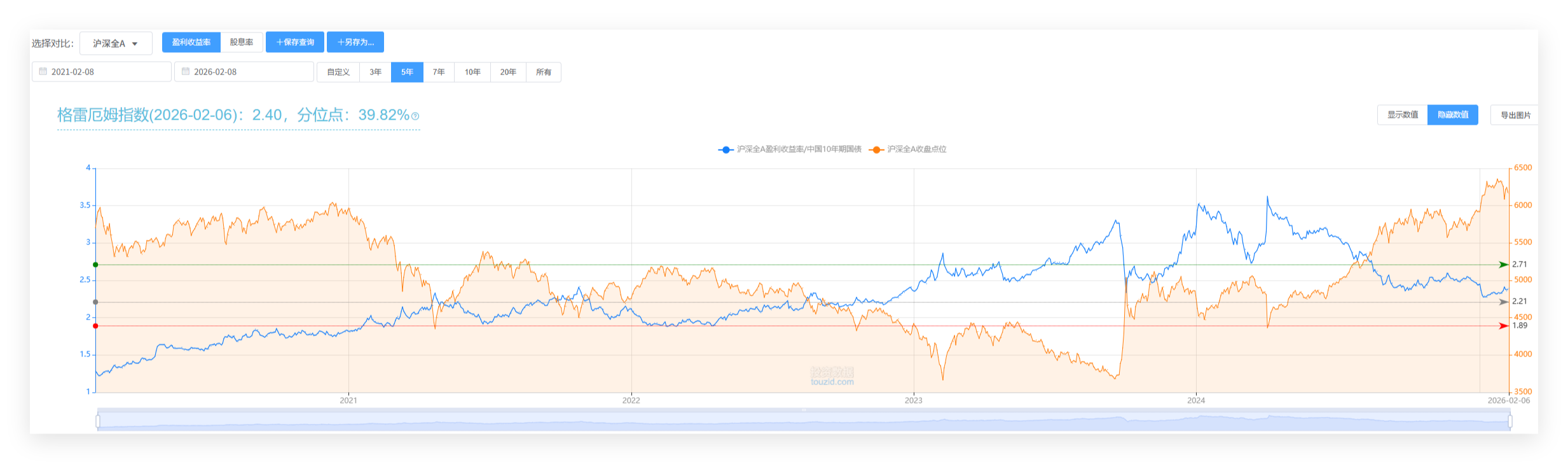The width and height of the screenshot is (1568, 464).
Task: Select the 所有 time range tab
Action: [544, 72]
